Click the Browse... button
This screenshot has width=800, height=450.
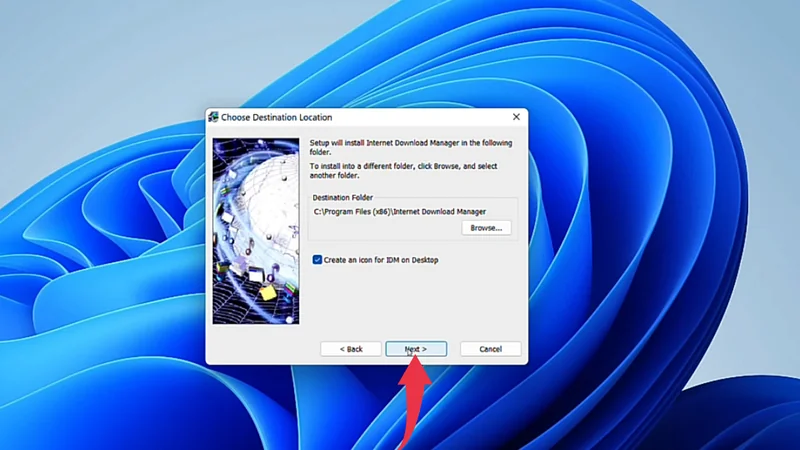tap(486, 228)
